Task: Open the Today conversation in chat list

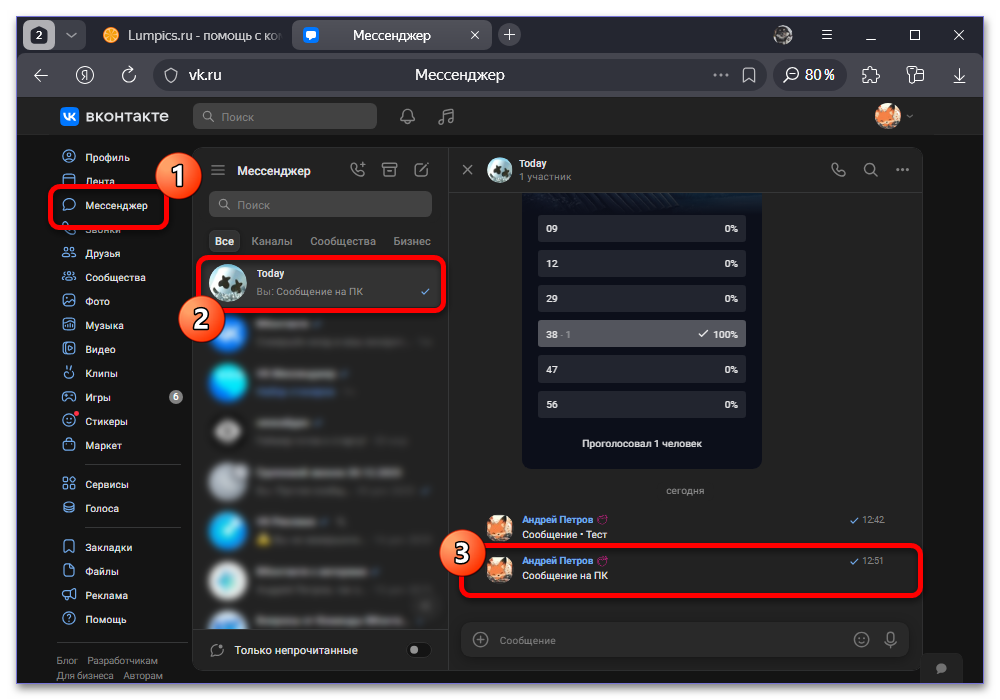Action: point(321,282)
